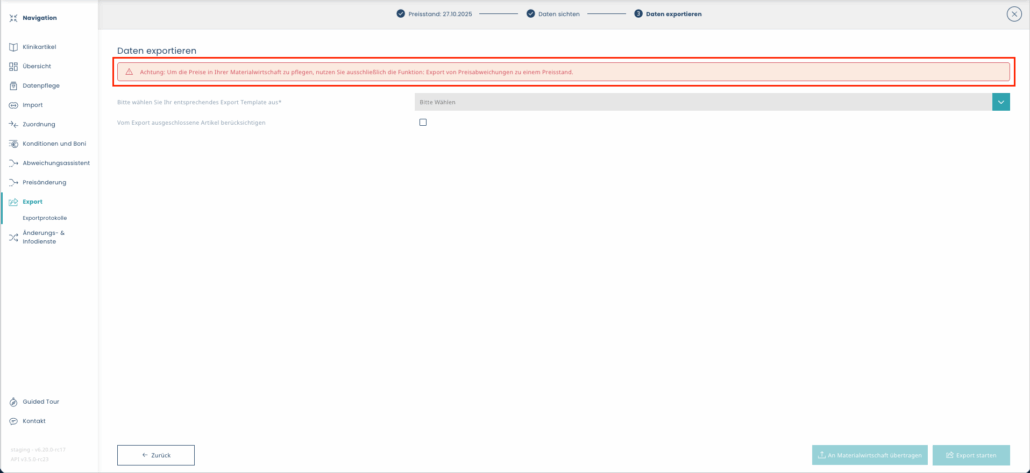Select Preisänderung in the navigation
The image size is (1030, 473).
[44, 182]
